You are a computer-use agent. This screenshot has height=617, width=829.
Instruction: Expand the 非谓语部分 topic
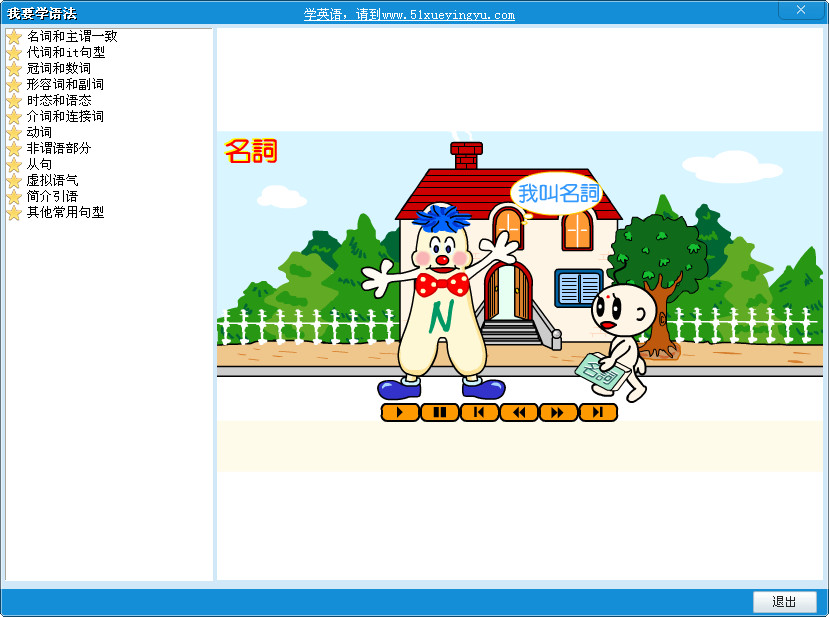click(x=56, y=149)
